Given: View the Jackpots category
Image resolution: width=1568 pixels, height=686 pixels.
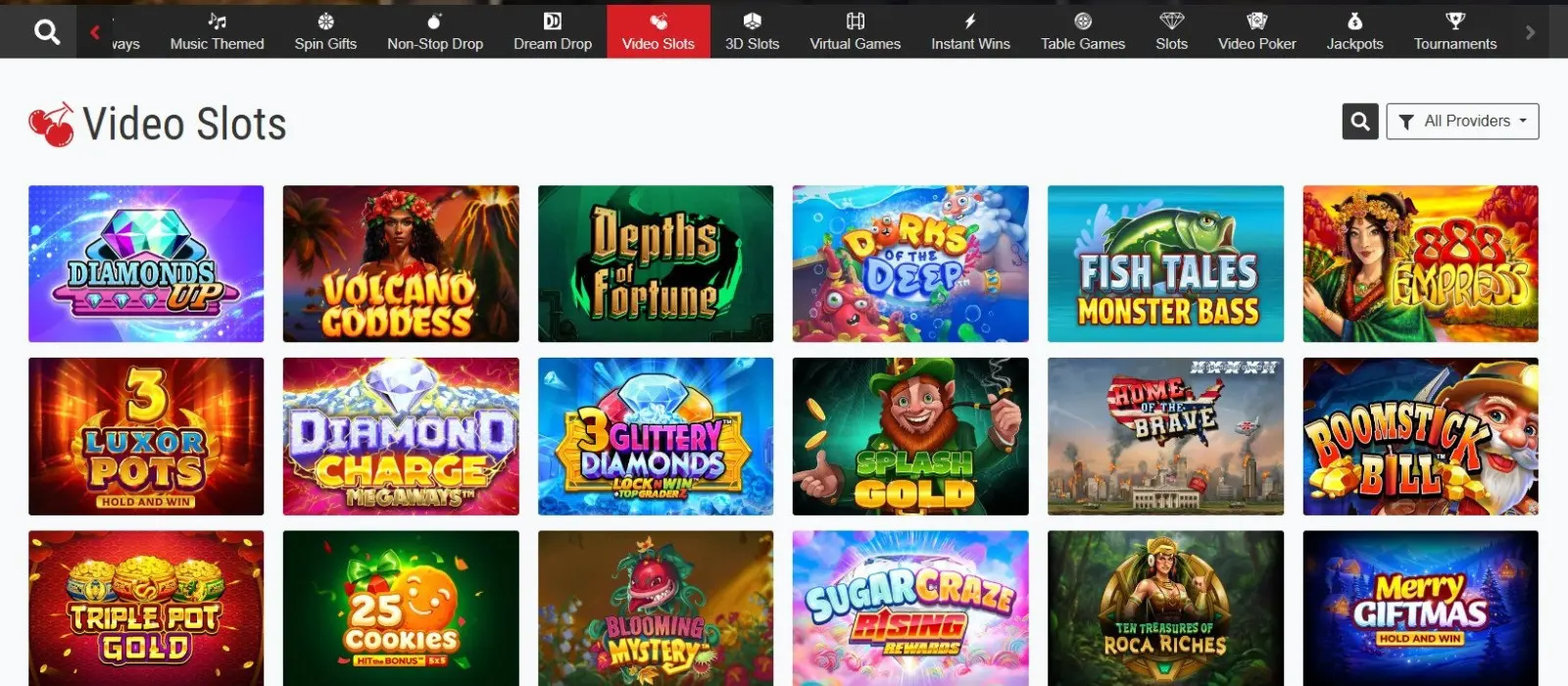Looking at the screenshot, I should tap(1354, 32).
